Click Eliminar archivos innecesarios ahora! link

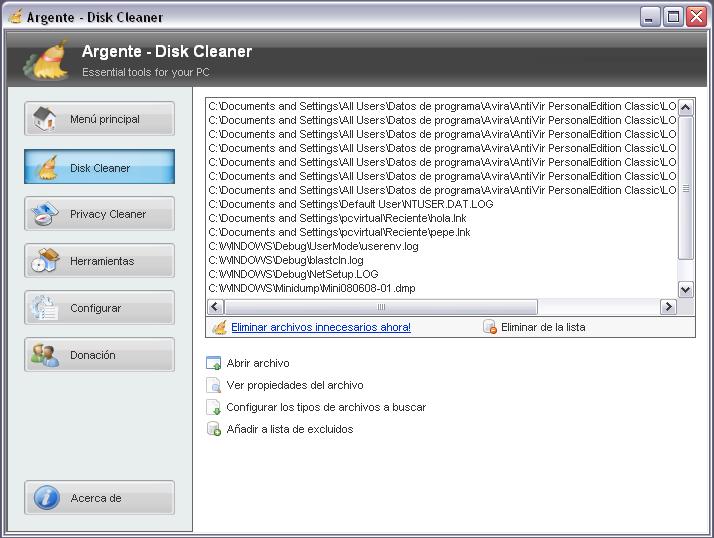click(x=321, y=327)
